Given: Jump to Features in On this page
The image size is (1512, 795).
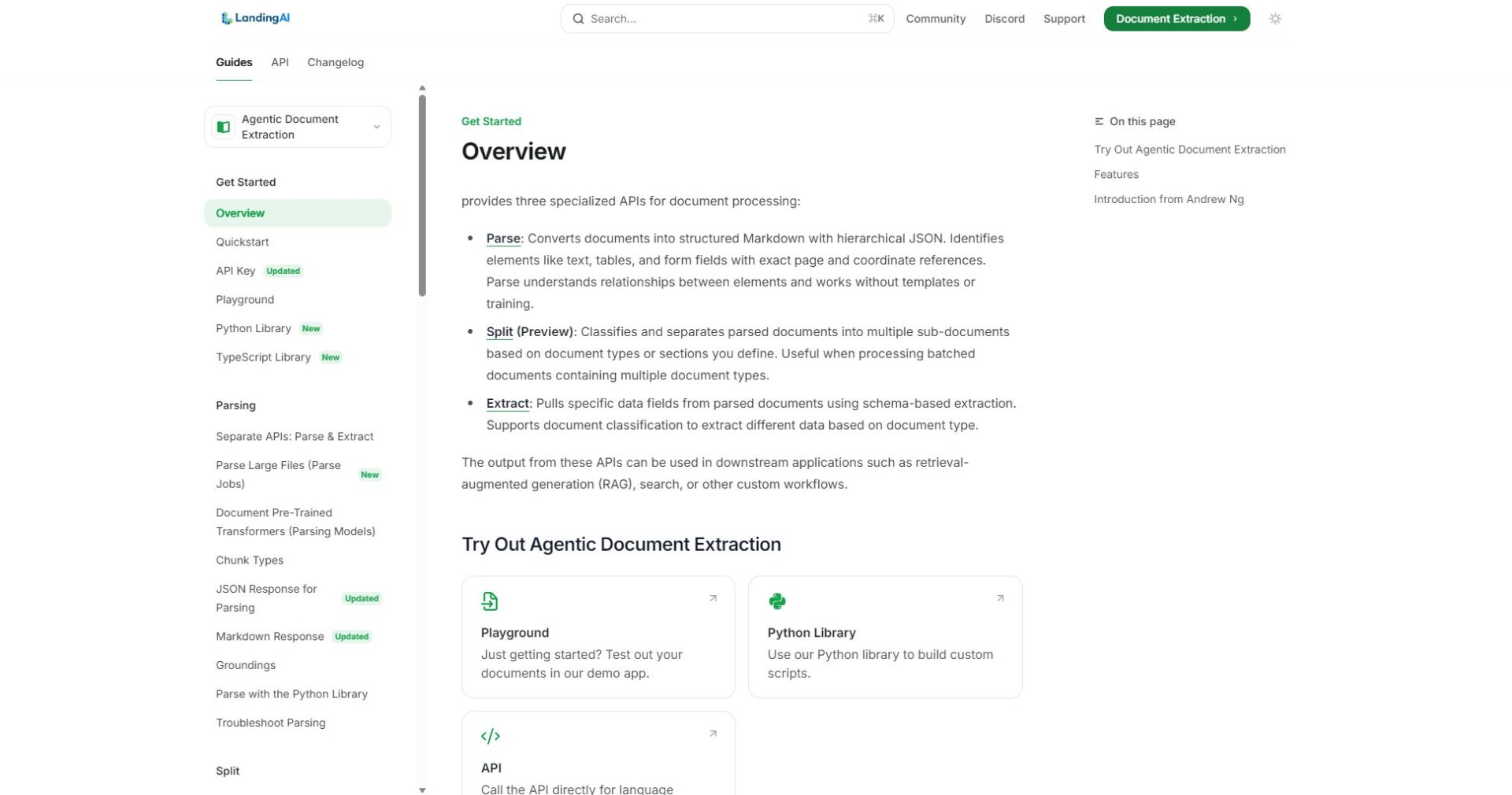Looking at the screenshot, I should pyautogui.click(x=1116, y=174).
